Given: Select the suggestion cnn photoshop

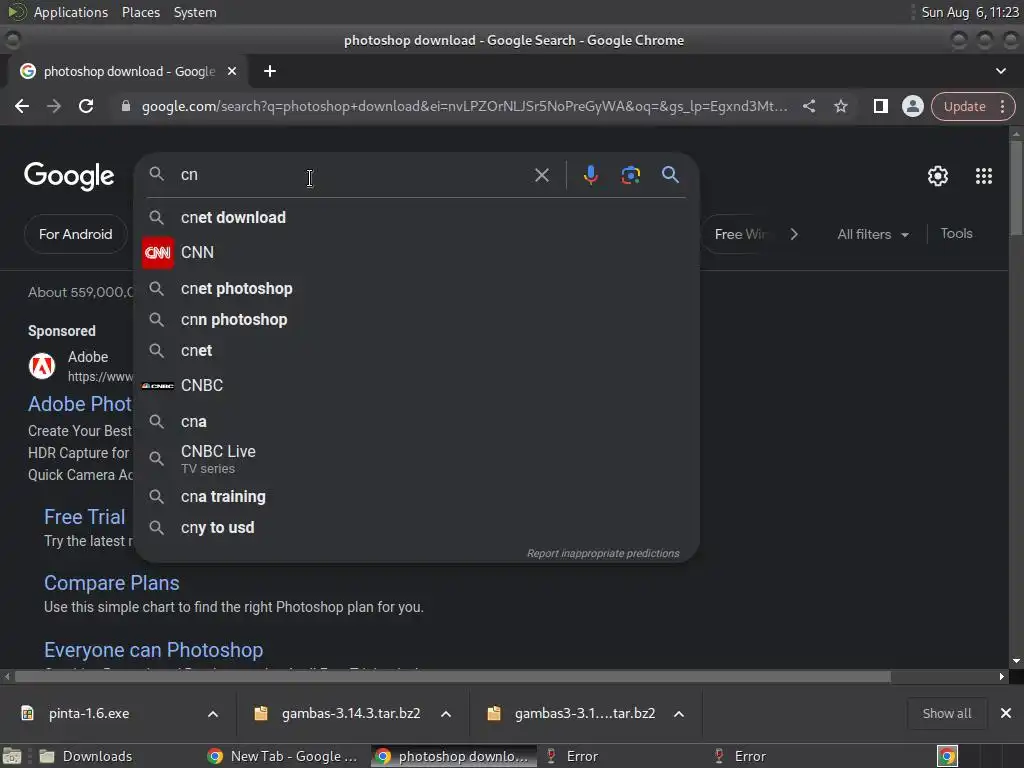Looking at the screenshot, I should [417, 319].
